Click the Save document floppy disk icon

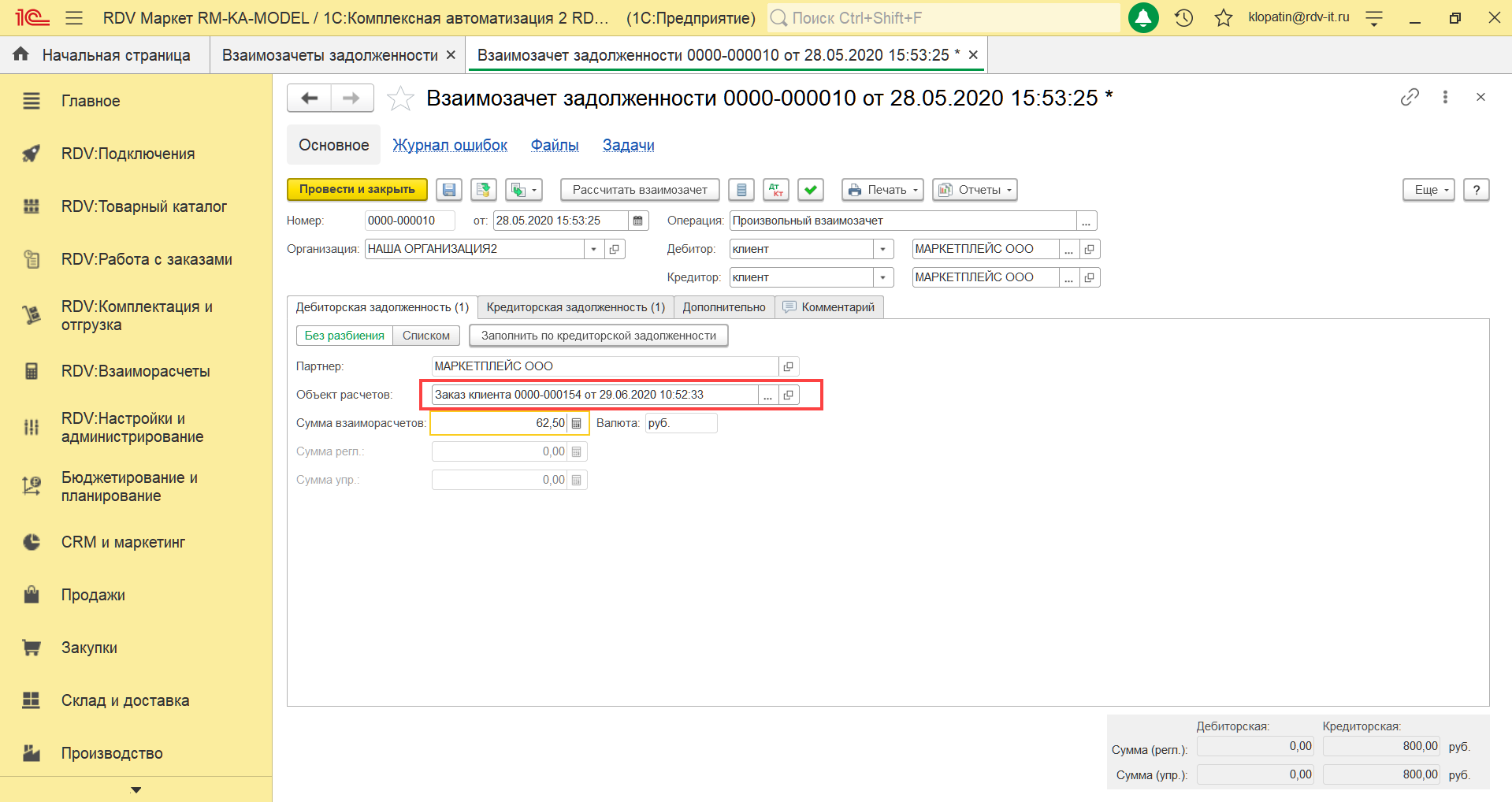pos(448,190)
